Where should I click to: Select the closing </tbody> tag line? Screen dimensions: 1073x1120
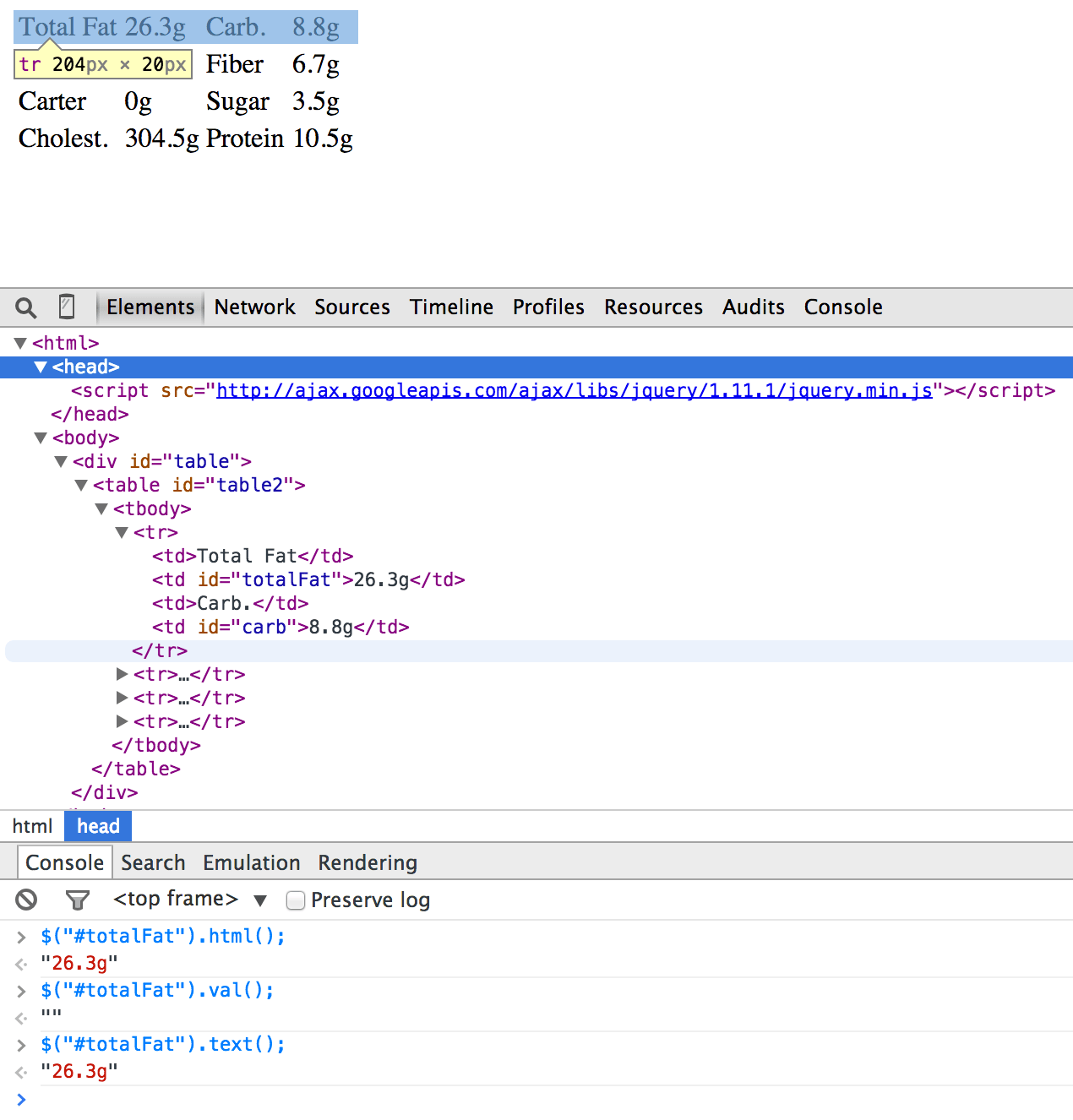(156, 745)
